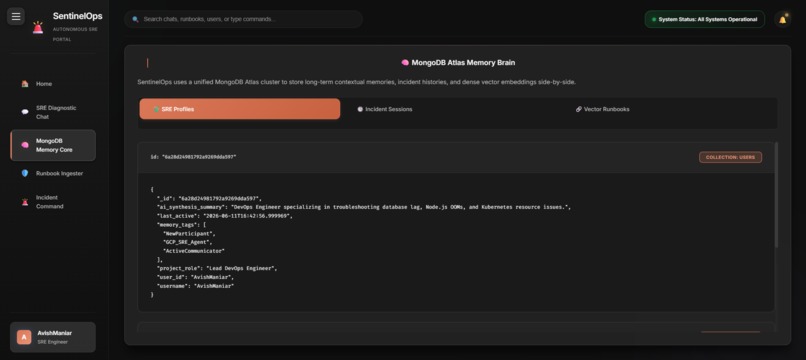Click the SRE Diagnostic Chat bubble icon
Image resolution: width=806 pixels, height=360 pixels.
(x=25, y=112)
